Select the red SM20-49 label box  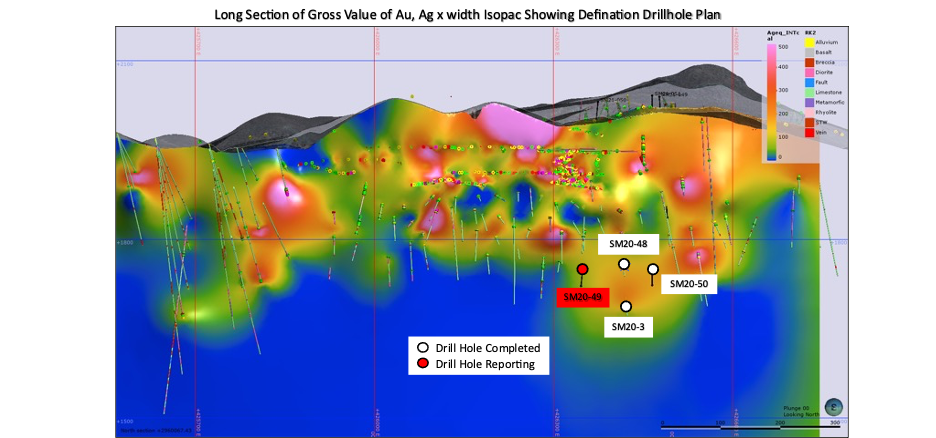(581, 297)
